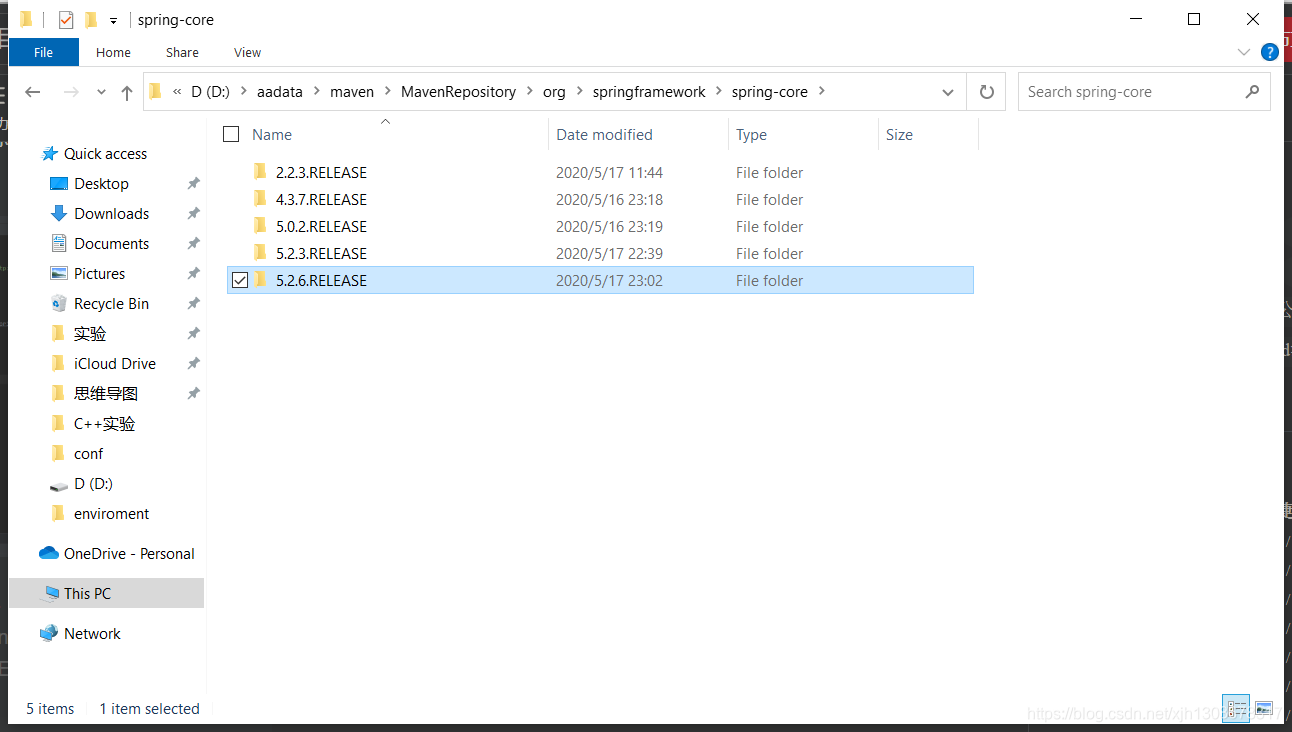Switch to Details view layout icon
Viewport: 1292px width, 732px height.
pos(1236,708)
